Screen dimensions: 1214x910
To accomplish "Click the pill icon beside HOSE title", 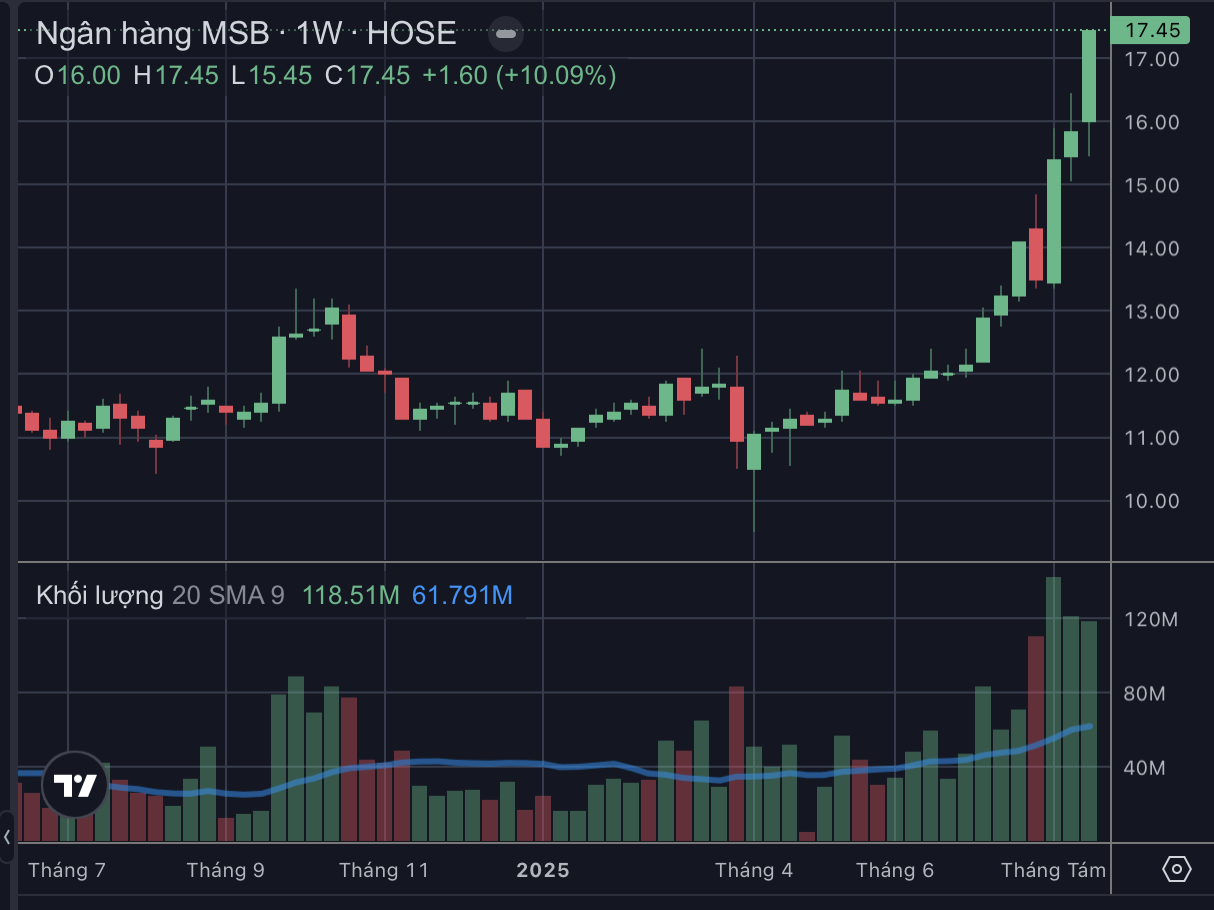I will tap(506, 34).
